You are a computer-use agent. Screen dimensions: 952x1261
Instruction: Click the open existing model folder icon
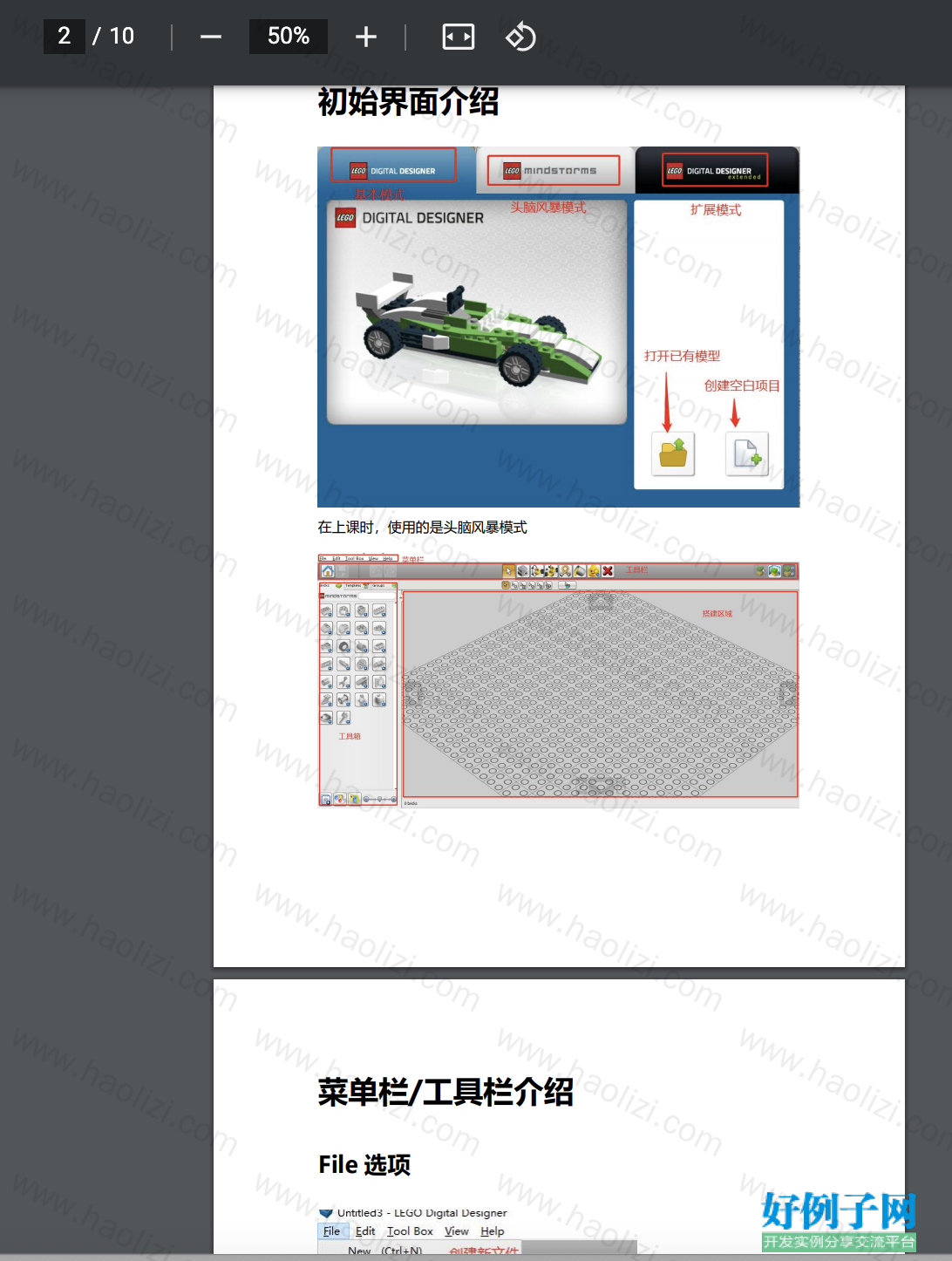(673, 453)
